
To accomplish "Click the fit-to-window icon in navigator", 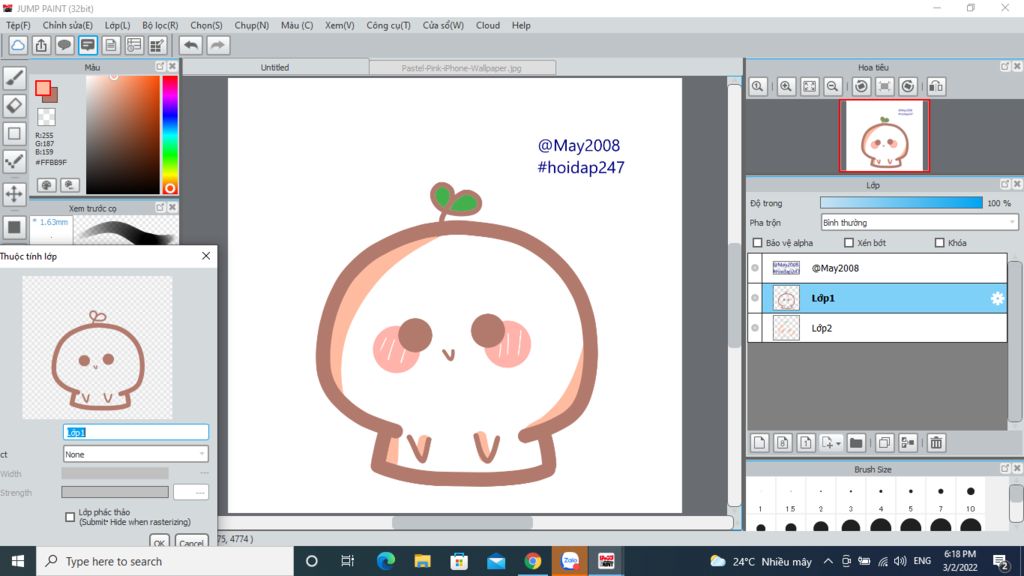I will point(809,86).
